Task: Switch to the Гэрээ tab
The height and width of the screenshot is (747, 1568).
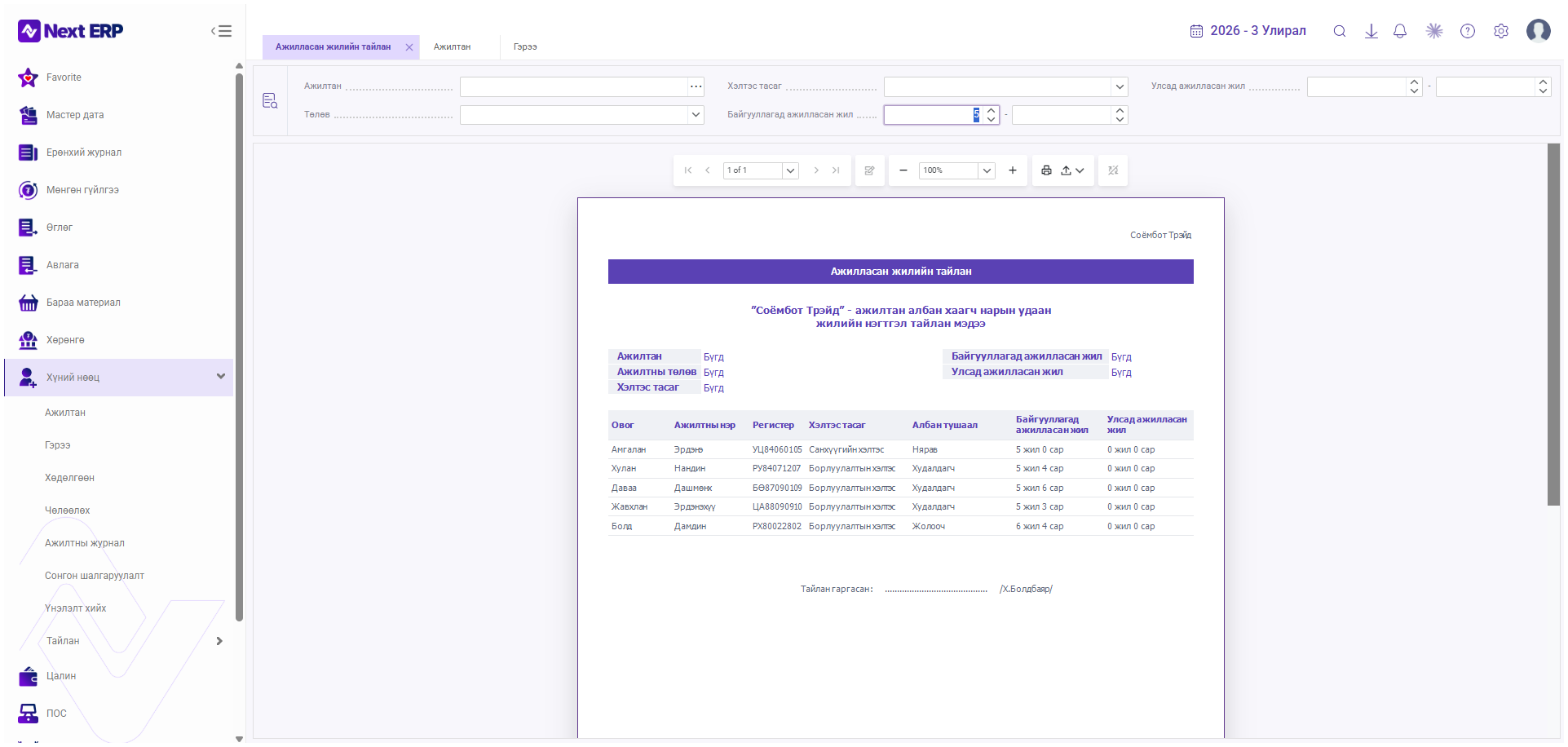Action: 525,47
